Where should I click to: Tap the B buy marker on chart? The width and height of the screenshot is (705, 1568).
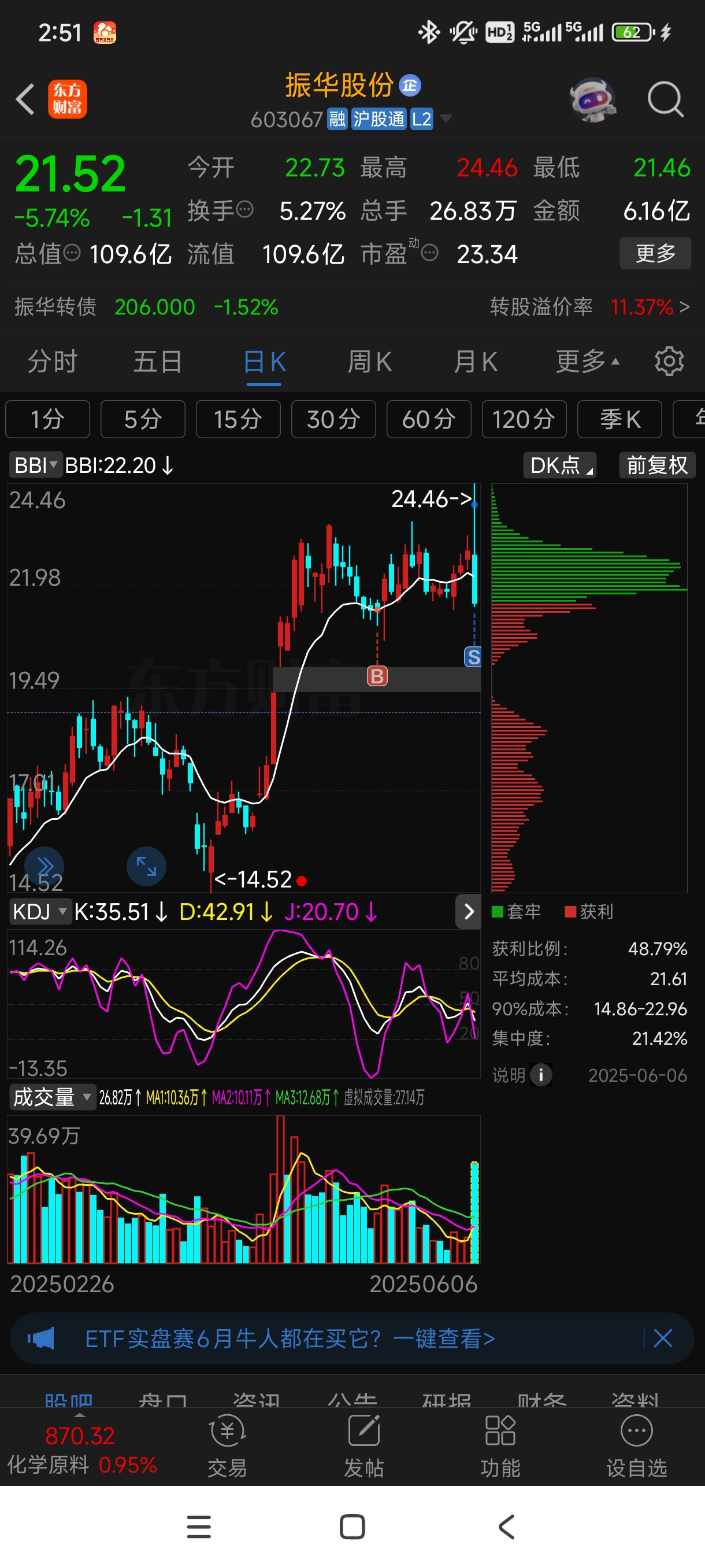[x=377, y=676]
